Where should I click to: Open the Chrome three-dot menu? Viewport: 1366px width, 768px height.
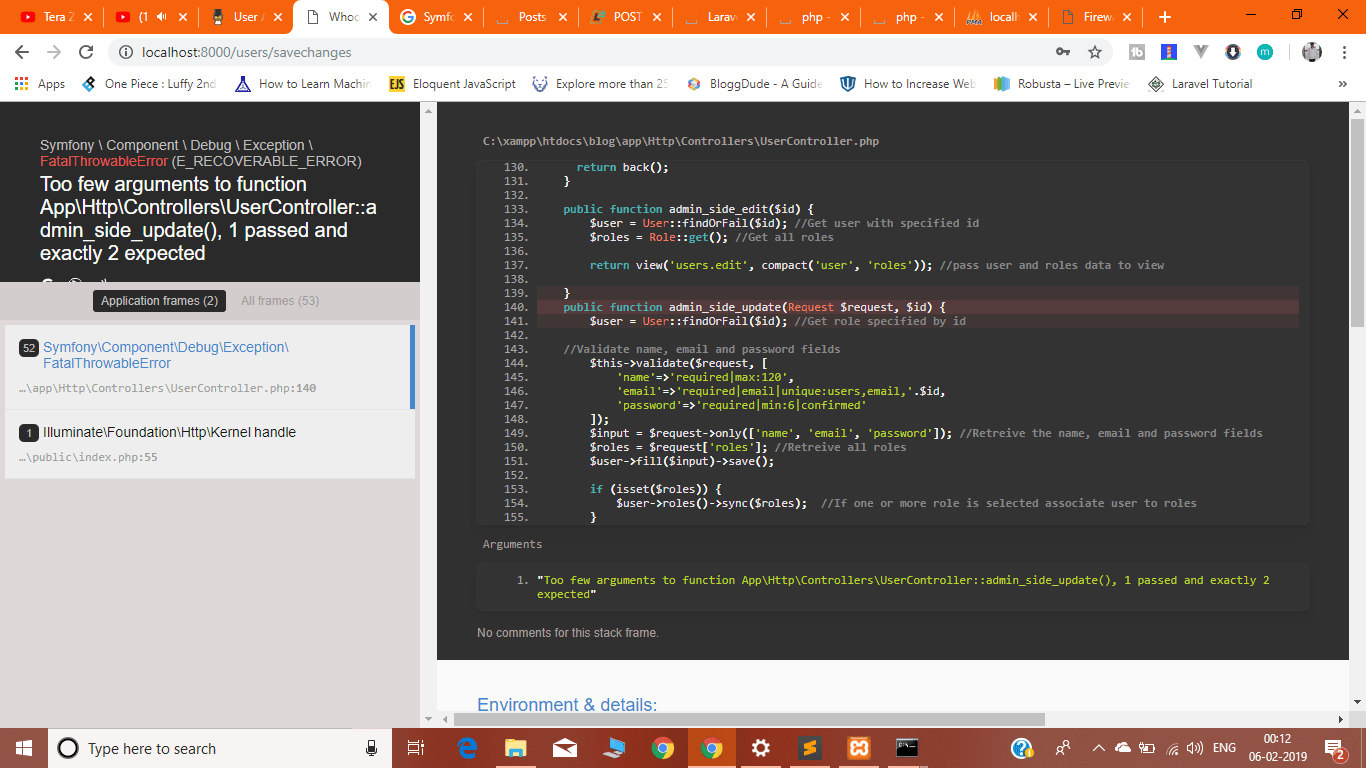coord(1345,51)
